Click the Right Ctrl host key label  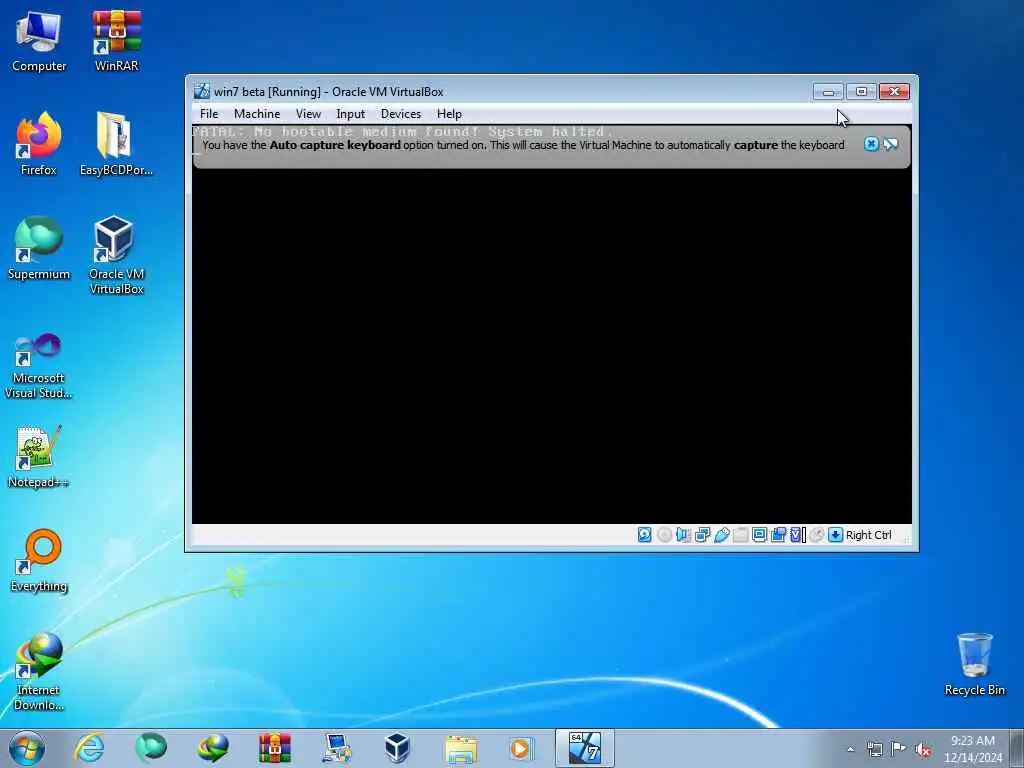tap(869, 535)
